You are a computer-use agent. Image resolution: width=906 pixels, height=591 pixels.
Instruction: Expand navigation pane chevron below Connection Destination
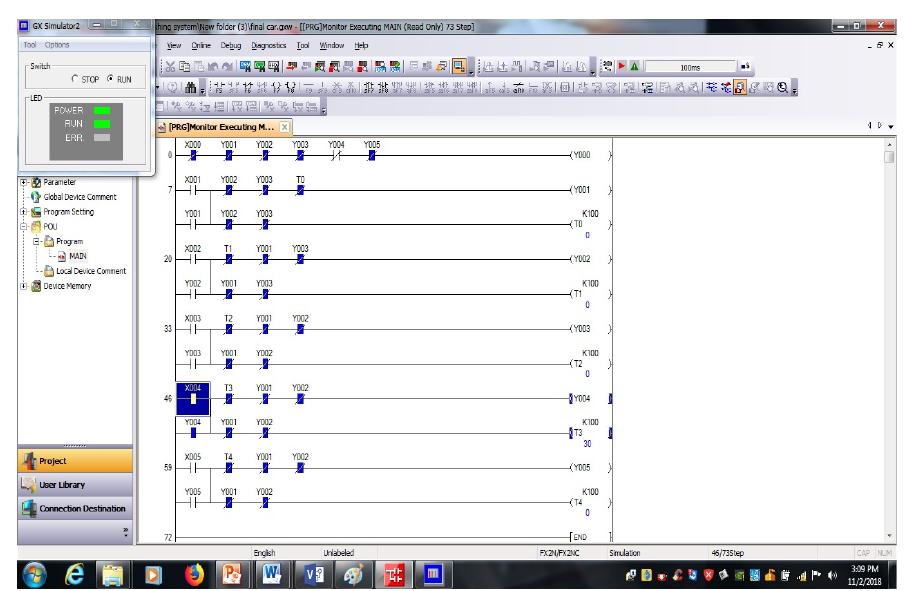pos(125,531)
